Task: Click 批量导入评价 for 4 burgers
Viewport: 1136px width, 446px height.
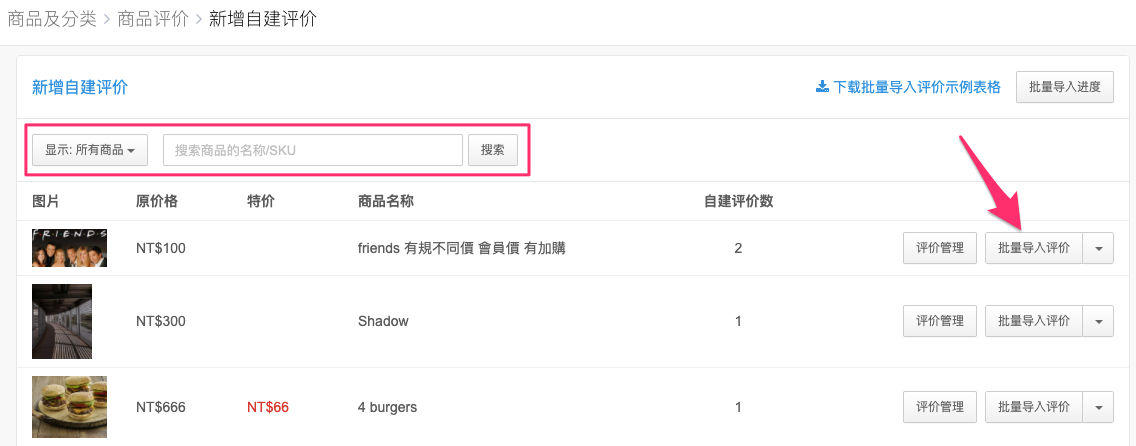Action: pyautogui.click(x=1034, y=407)
